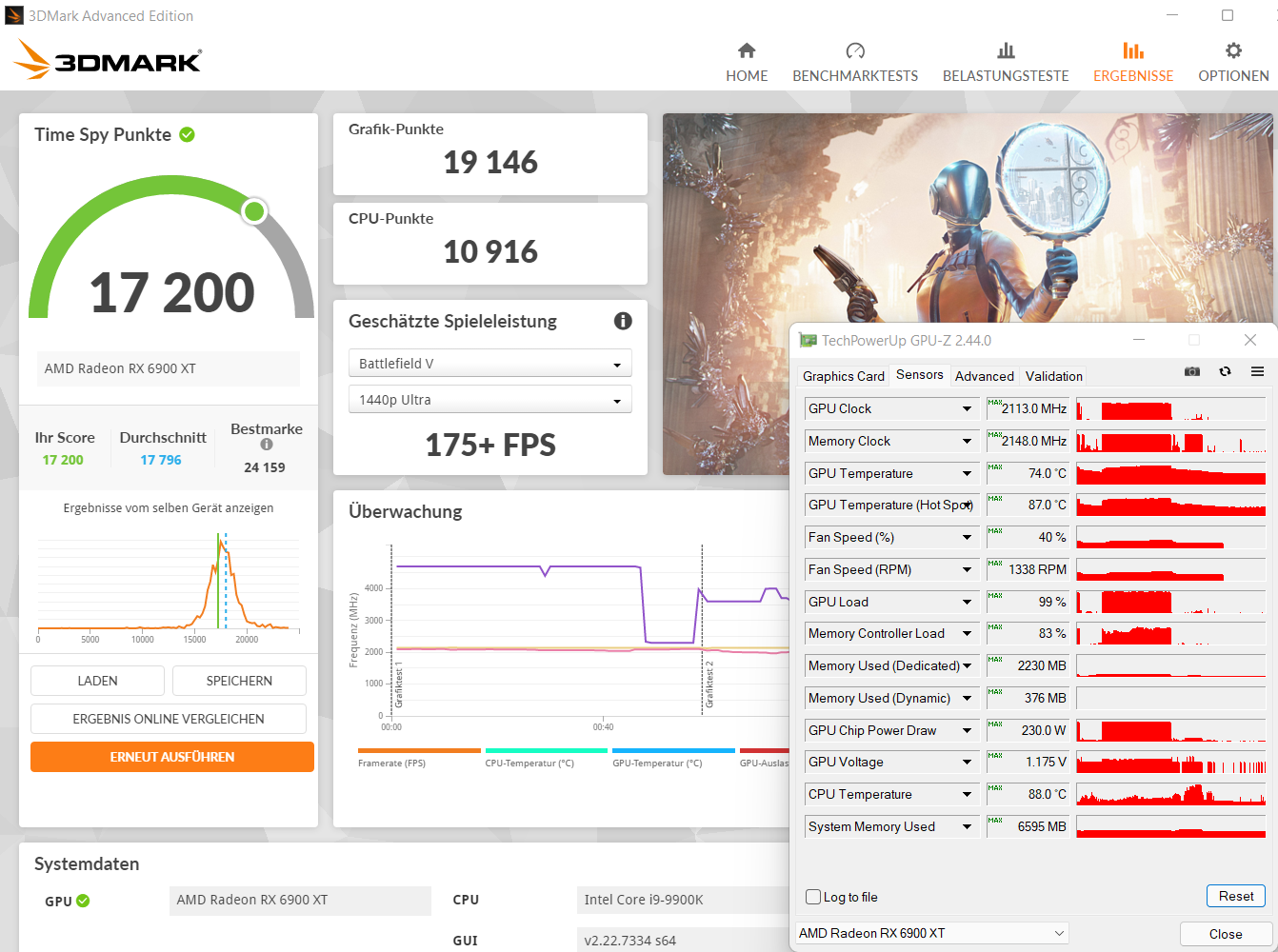The height and width of the screenshot is (952, 1278).
Task: Click the green score gauge knob
Action: [254, 210]
